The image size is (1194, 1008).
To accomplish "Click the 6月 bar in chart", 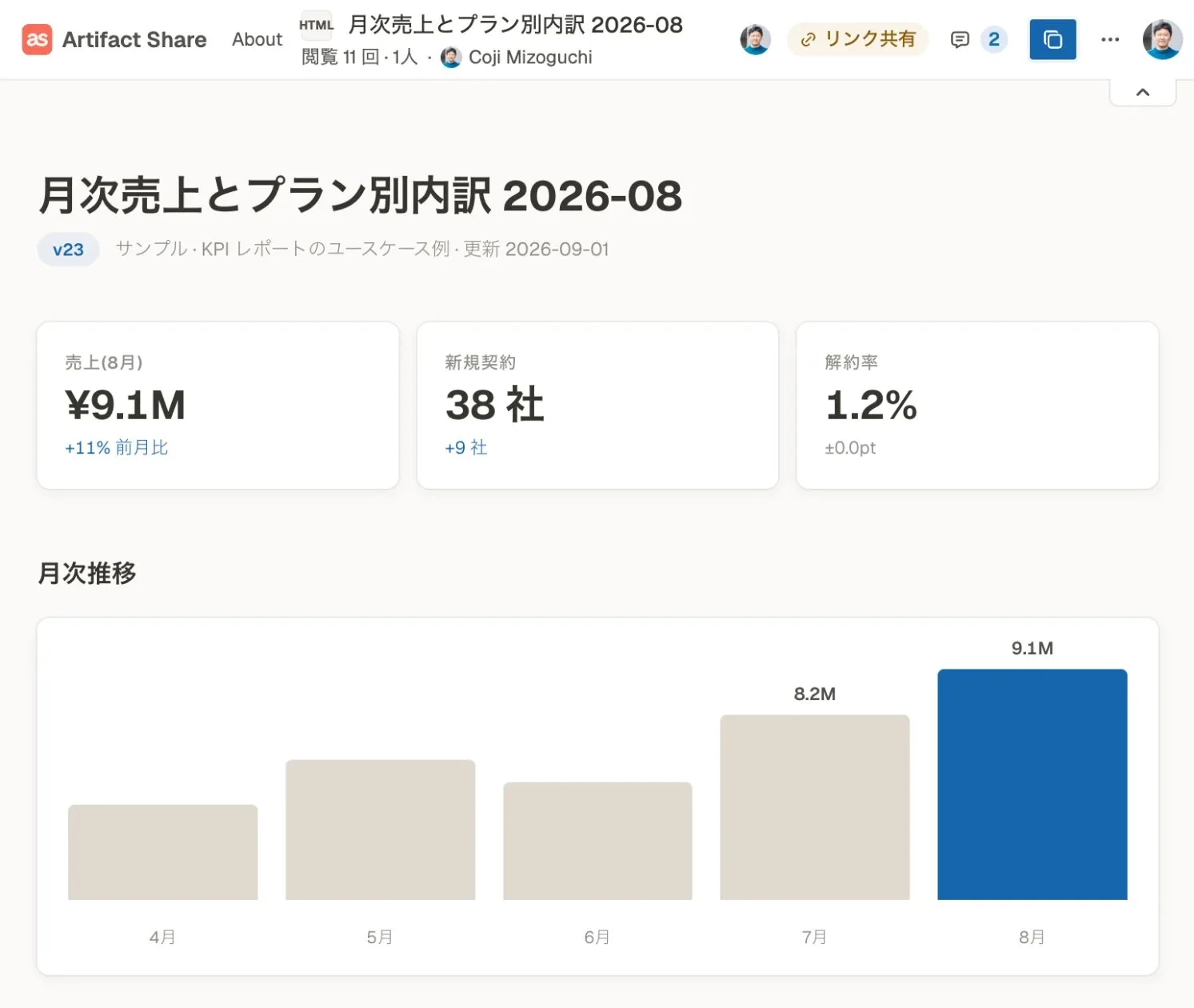I will tap(597, 841).
